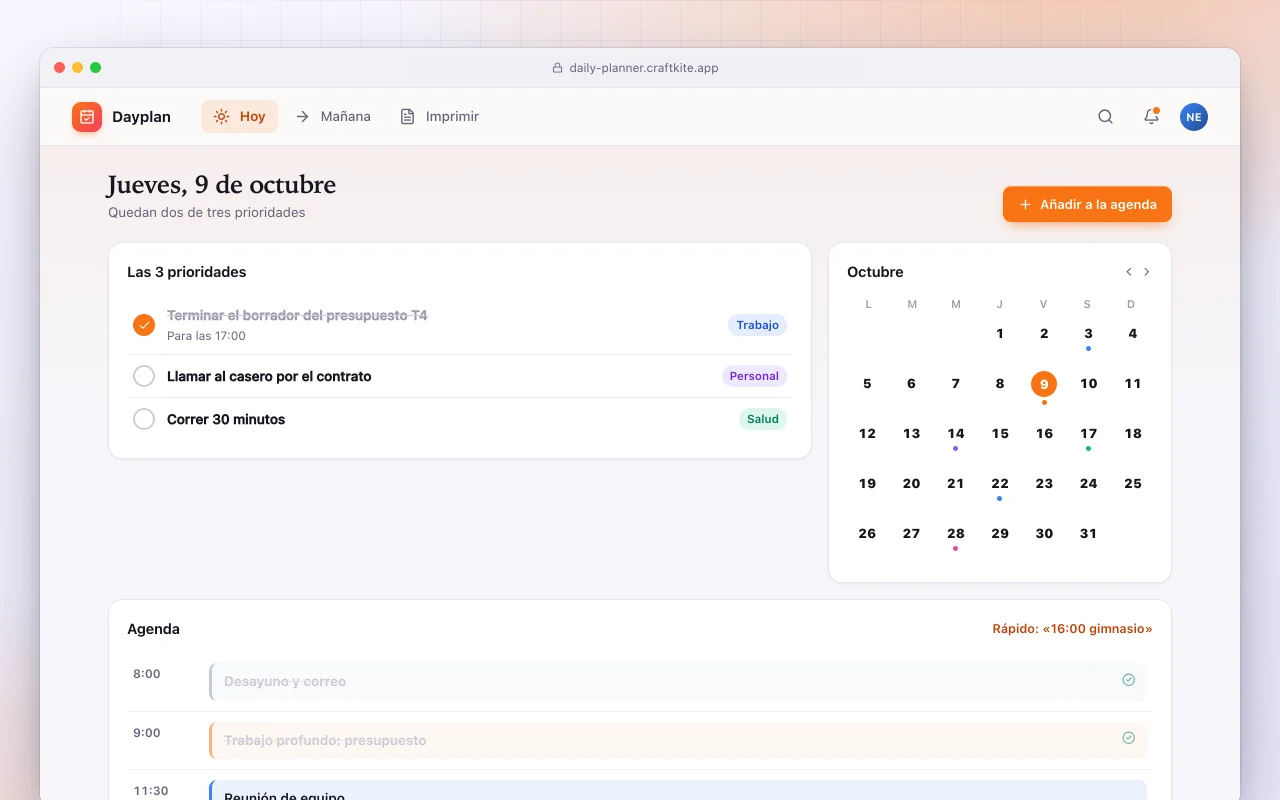Screen dimensions: 1280x800
Task: Select October 31 in calendar
Action: pyautogui.click(x=1088, y=534)
